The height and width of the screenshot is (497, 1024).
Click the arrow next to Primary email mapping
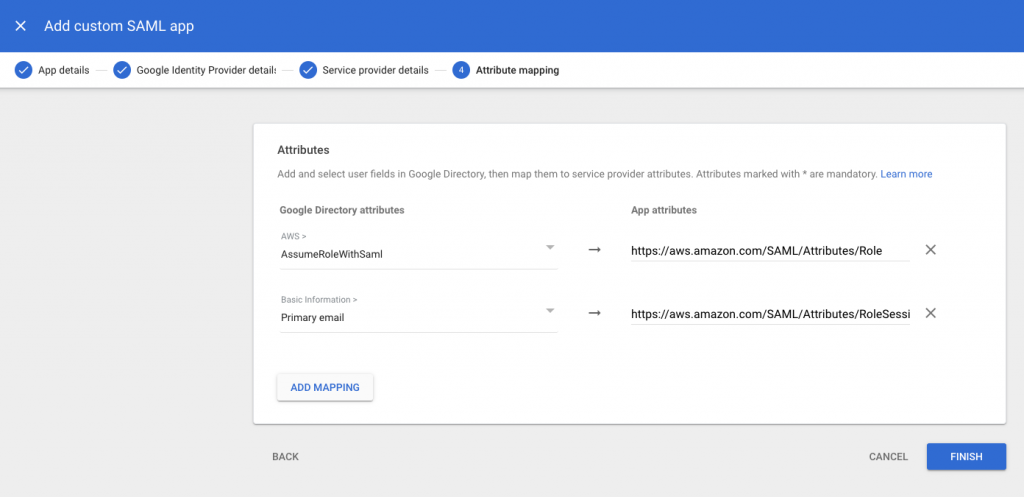click(x=594, y=313)
